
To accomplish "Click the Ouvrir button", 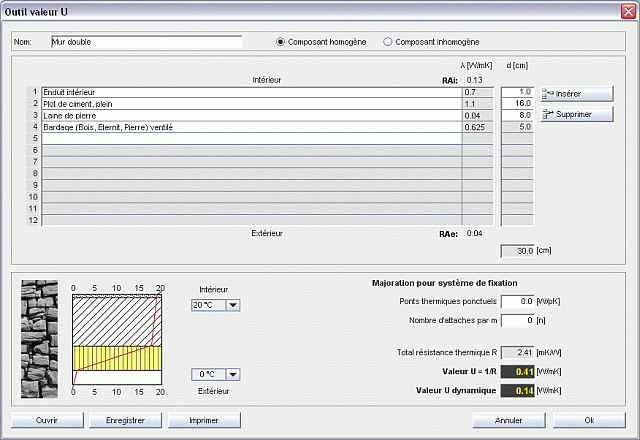I will pos(47,420).
